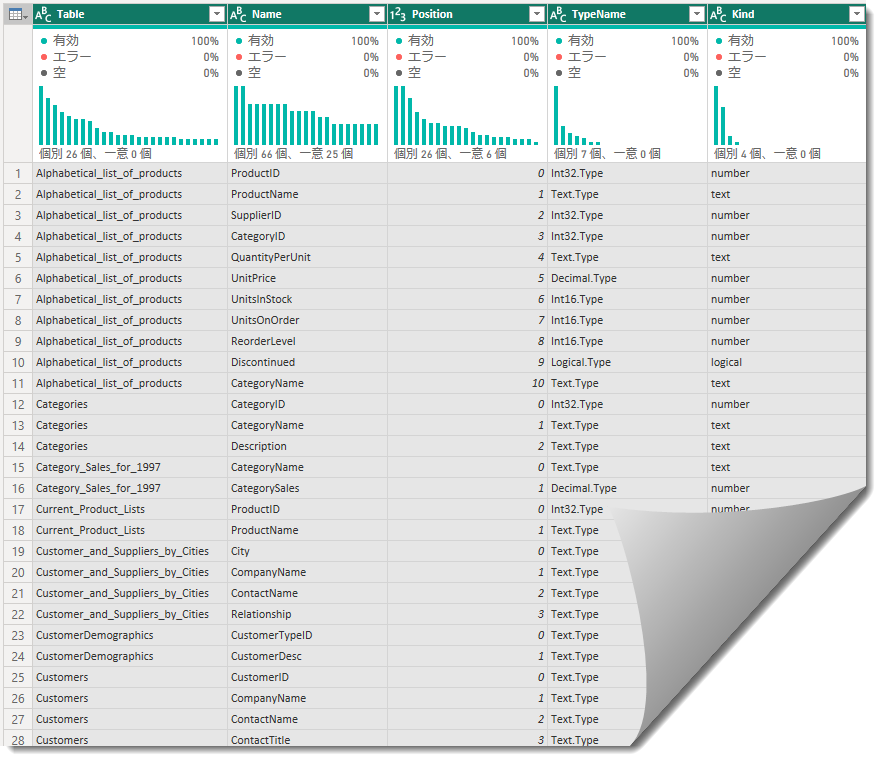Change the numeric type icon on Position column

tap(398, 15)
